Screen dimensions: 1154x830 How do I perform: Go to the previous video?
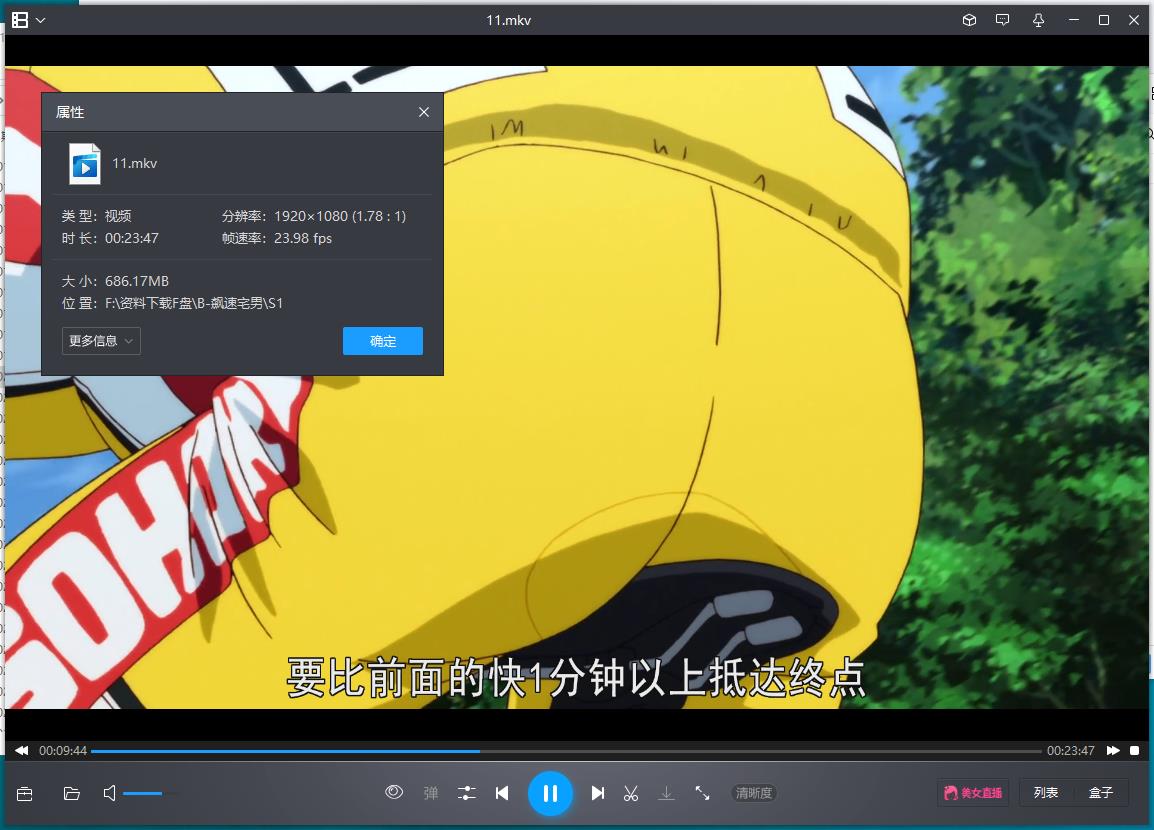click(x=503, y=793)
